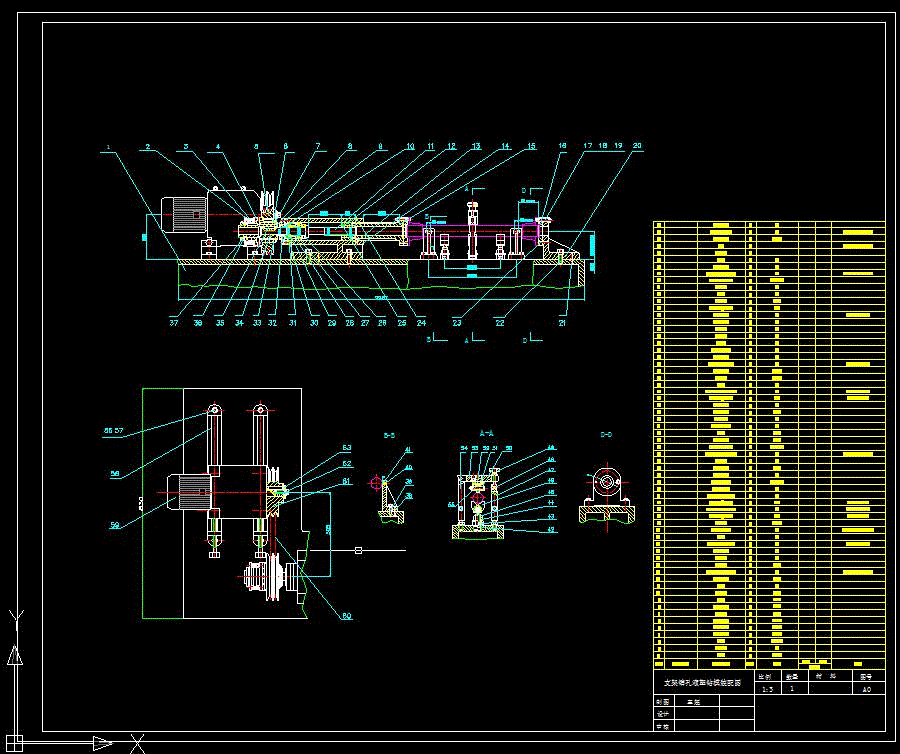Pick part number 41 in the B-B section
This screenshot has width=900, height=754.
pyautogui.click(x=409, y=450)
